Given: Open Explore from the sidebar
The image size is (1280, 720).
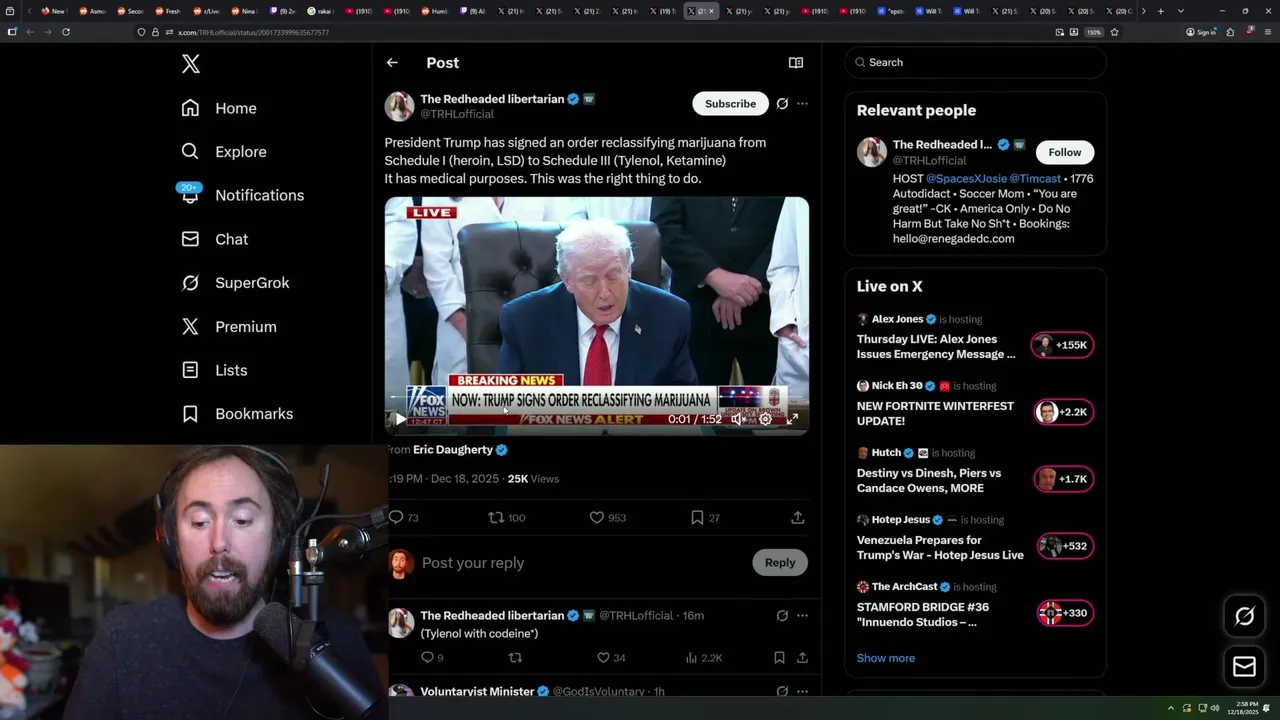Looking at the screenshot, I should pyautogui.click(x=224, y=152).
